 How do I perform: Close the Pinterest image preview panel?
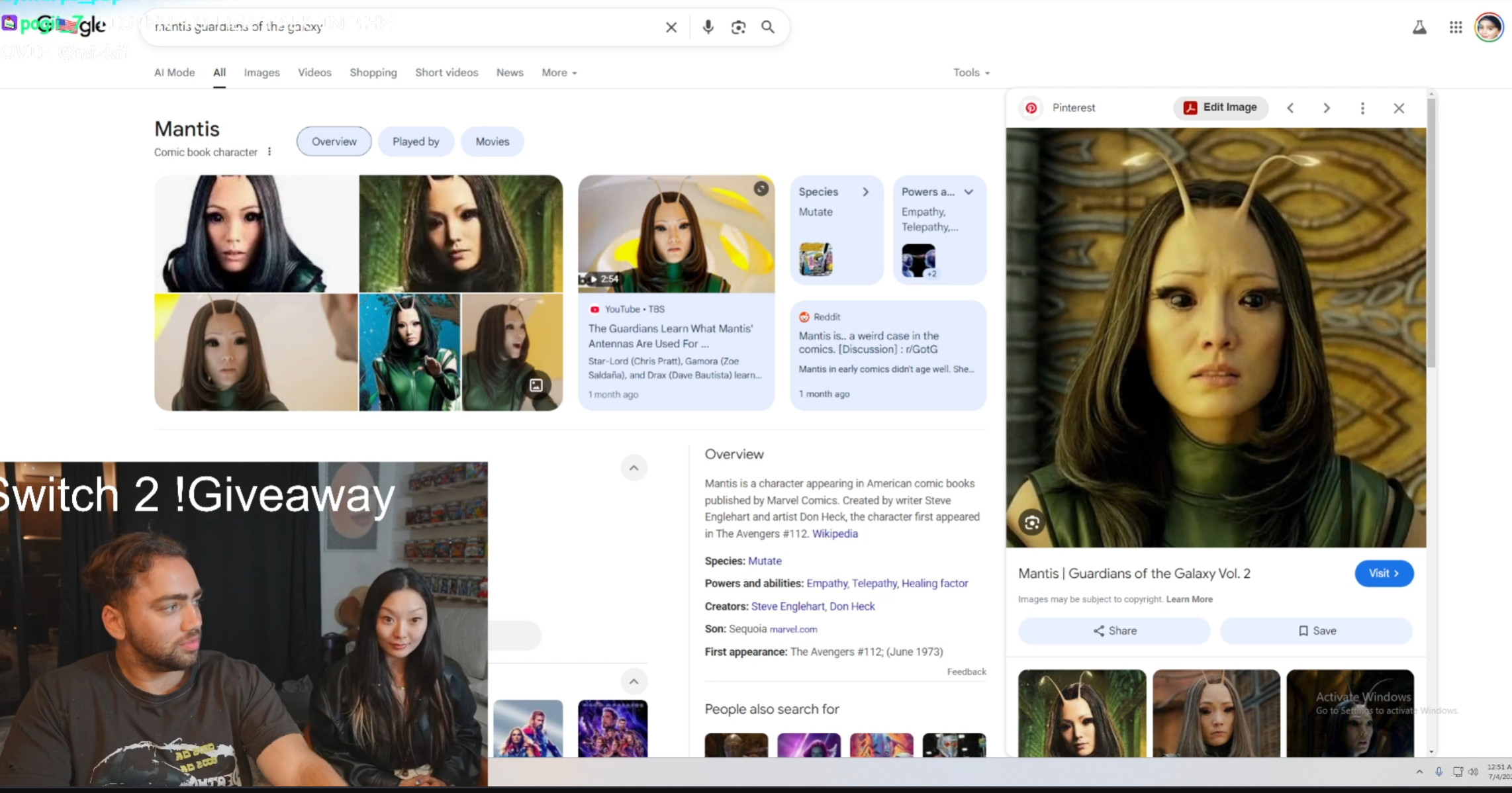(x=1399, y=108)
